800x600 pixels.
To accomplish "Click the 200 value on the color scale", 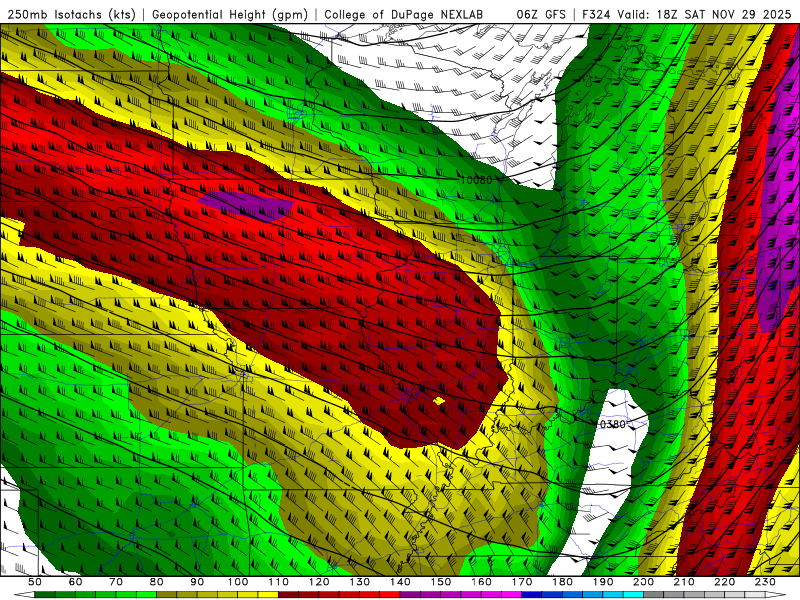I will pyautogui.click(x=644, y=582).
